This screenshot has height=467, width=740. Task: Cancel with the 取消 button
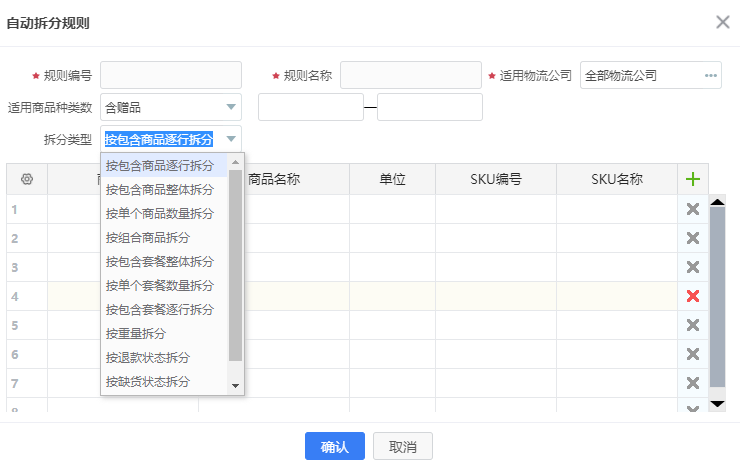click(403, 446)
